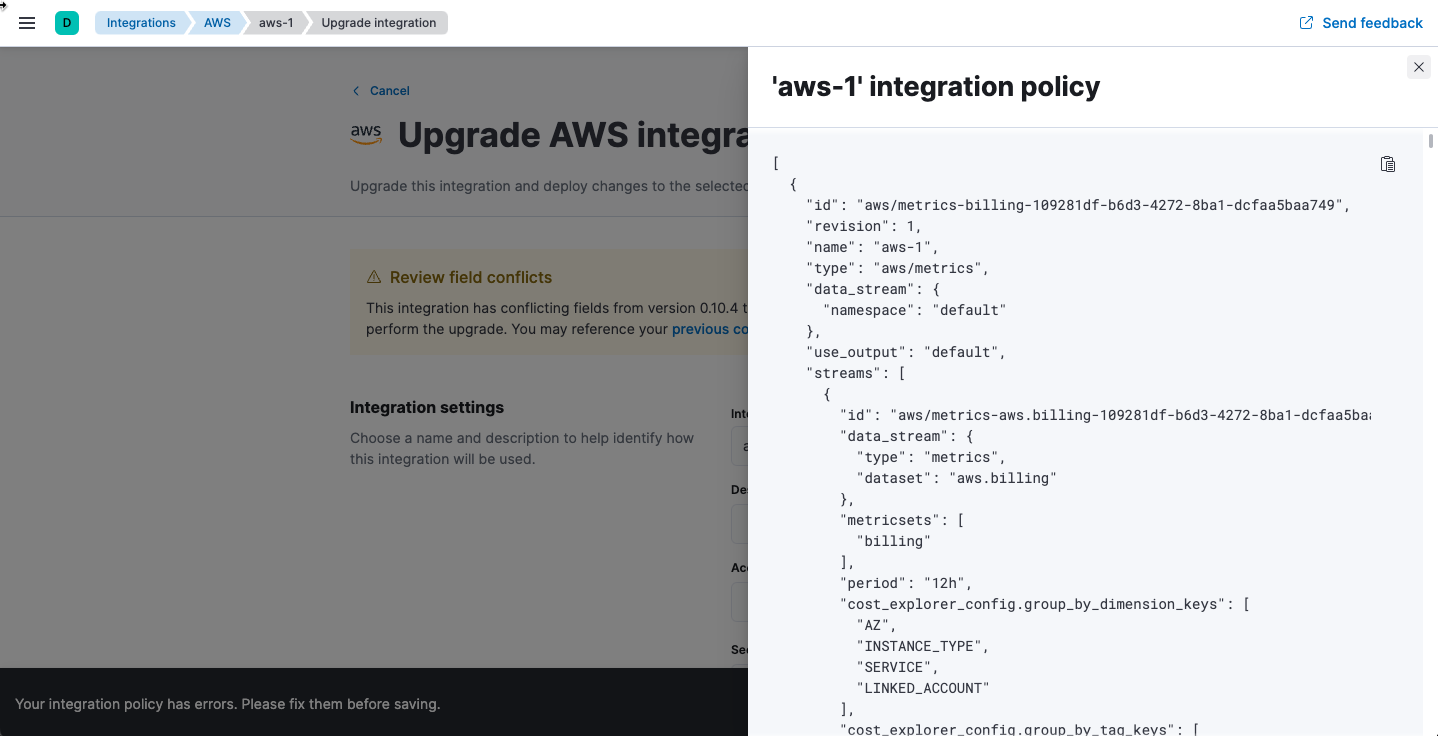The image size is (1438, 736).
Task: Click the back chevron next to Cancel
Action: [x=356, y=91]
